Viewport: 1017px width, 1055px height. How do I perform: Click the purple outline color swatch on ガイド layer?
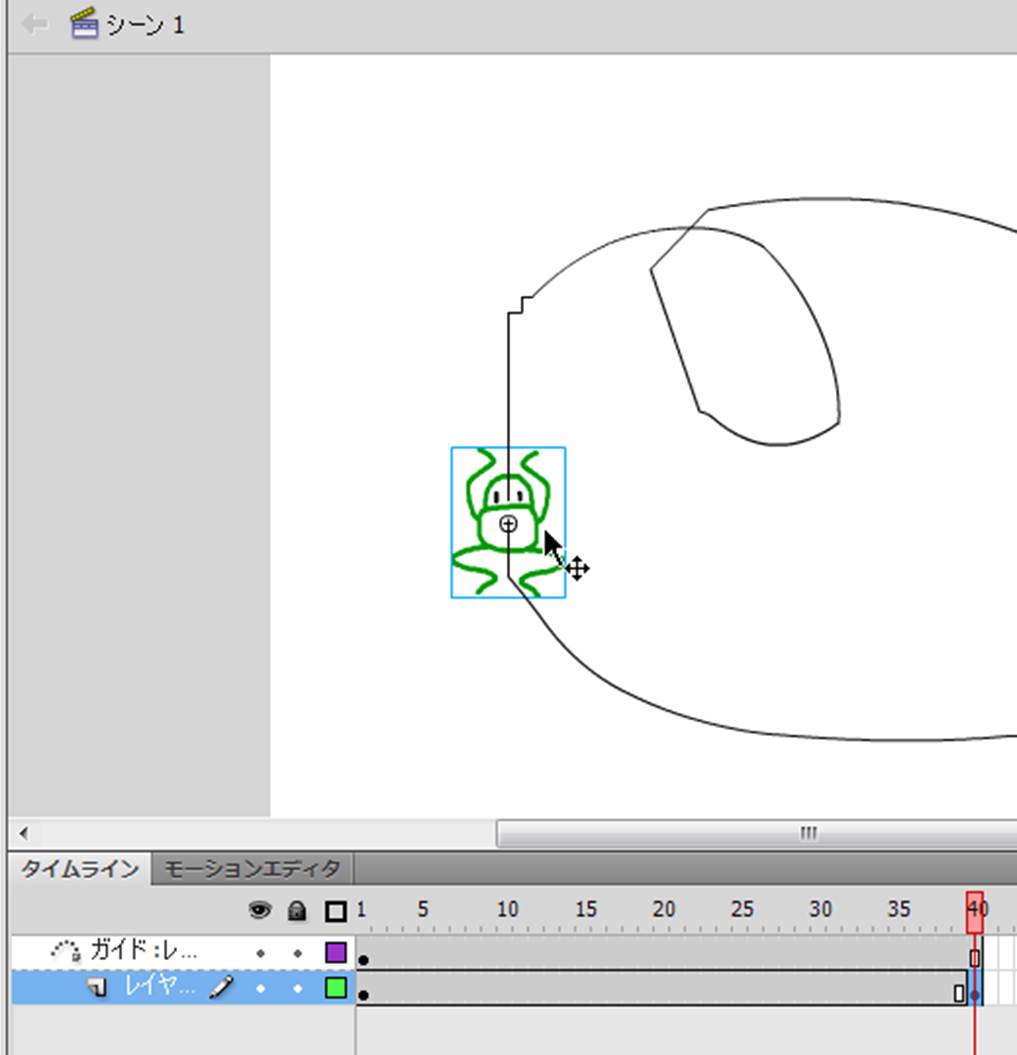coord(336,952)
